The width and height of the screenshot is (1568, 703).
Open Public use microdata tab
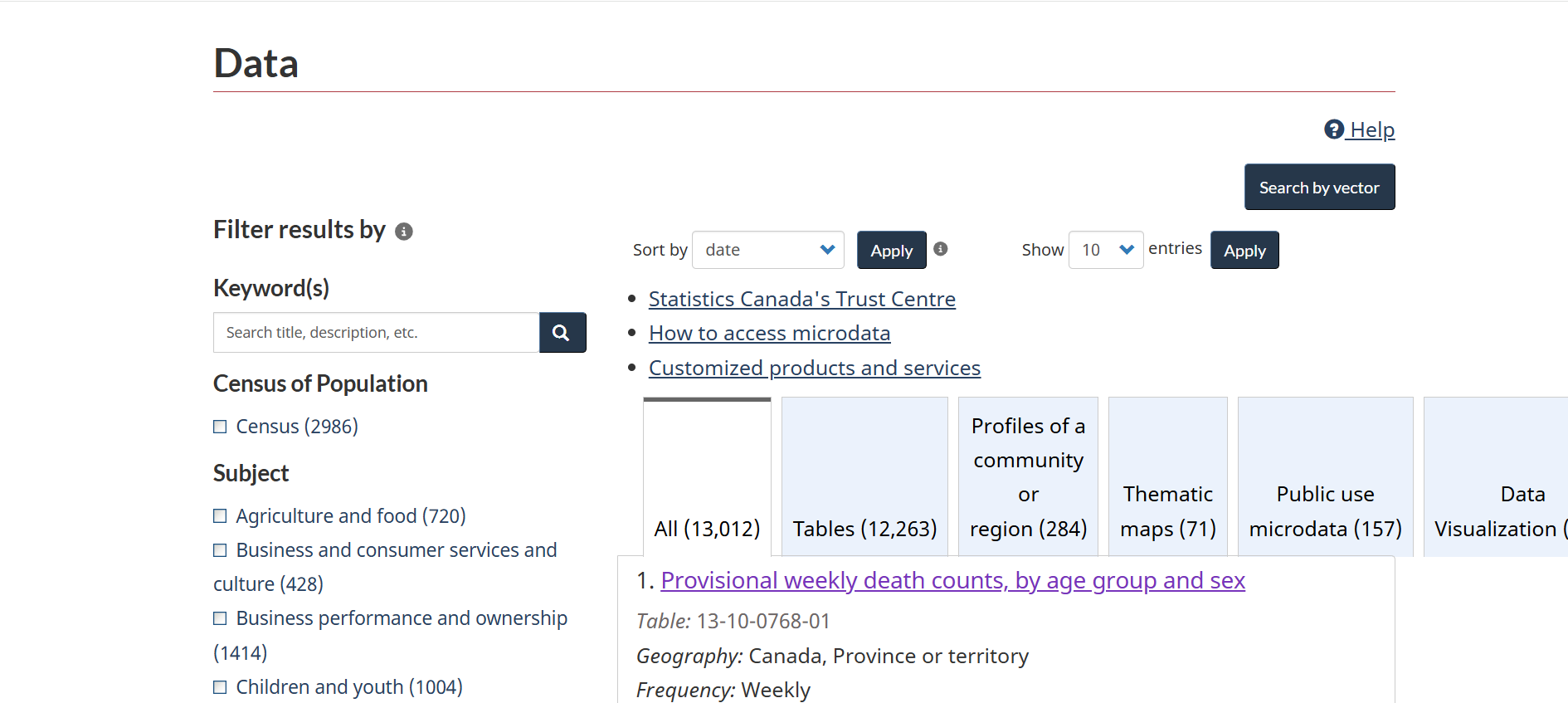coord(1326,476)
